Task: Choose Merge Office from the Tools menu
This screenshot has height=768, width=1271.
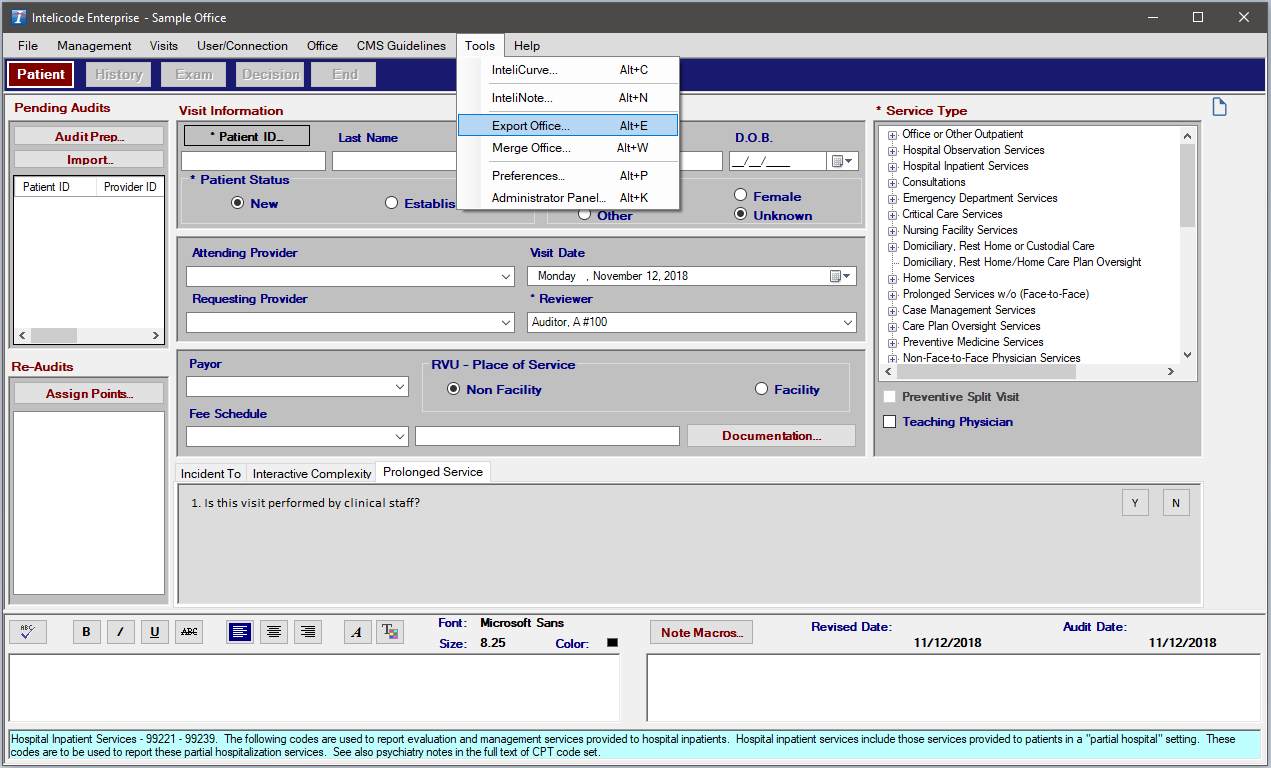Action: point(568,148)
